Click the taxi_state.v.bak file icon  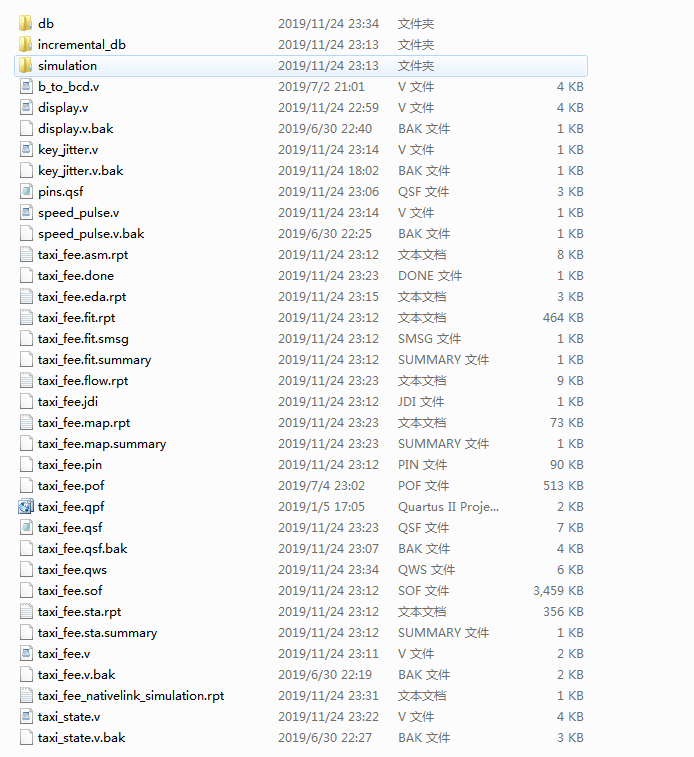click(26, 737)
